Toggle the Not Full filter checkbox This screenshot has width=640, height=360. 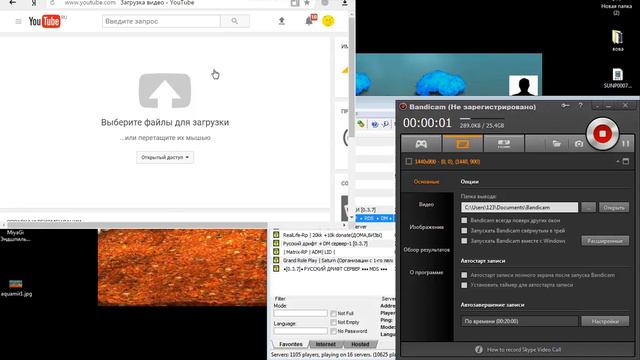[333, 313]
